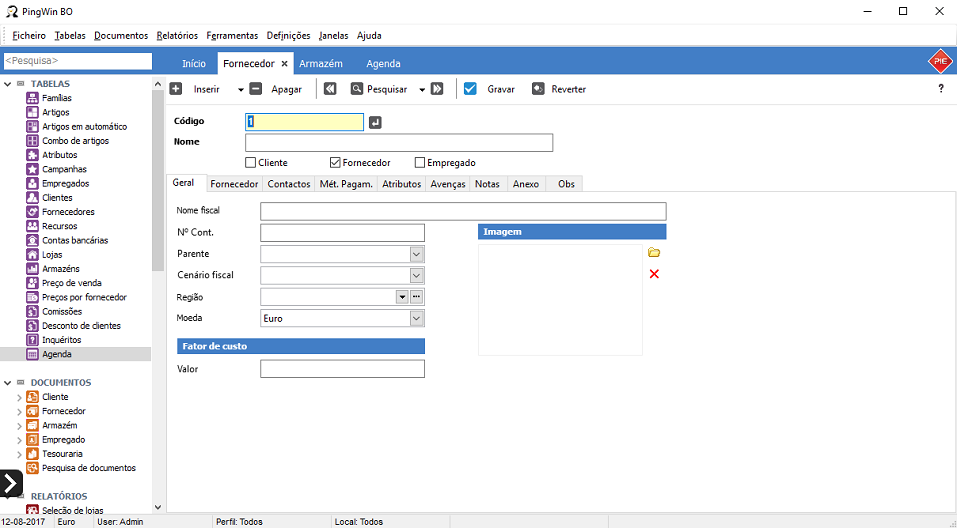
Task: Click the Reverter undo icon
Action: [x=539, y=89]
